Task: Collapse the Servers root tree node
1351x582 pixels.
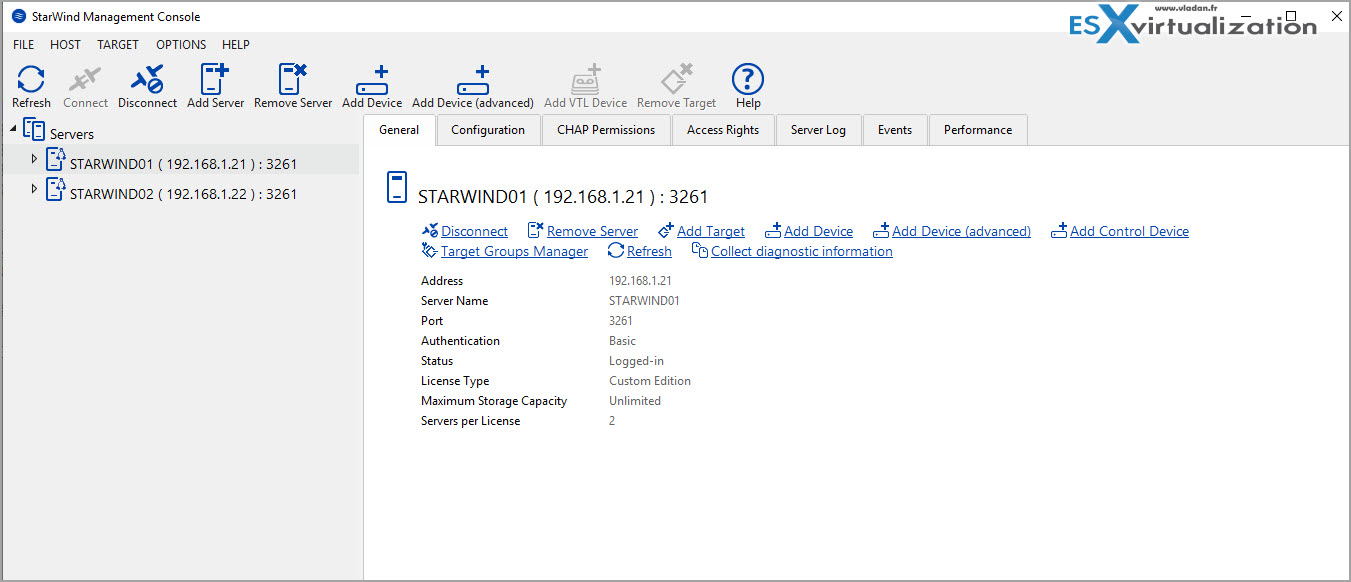Action: (x=12, y=130)
